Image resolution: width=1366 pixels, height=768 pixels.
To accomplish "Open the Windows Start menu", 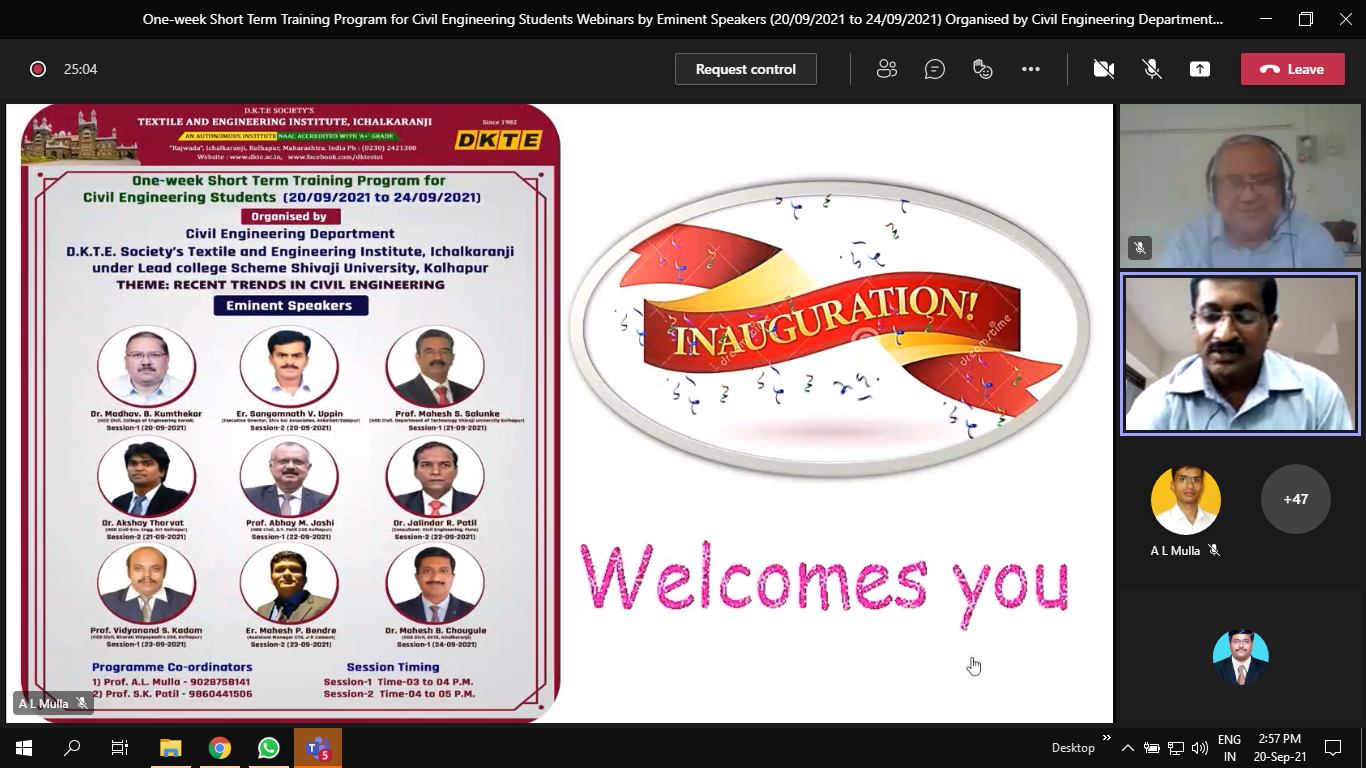I will pyautogui.click(x=24, y=747).
